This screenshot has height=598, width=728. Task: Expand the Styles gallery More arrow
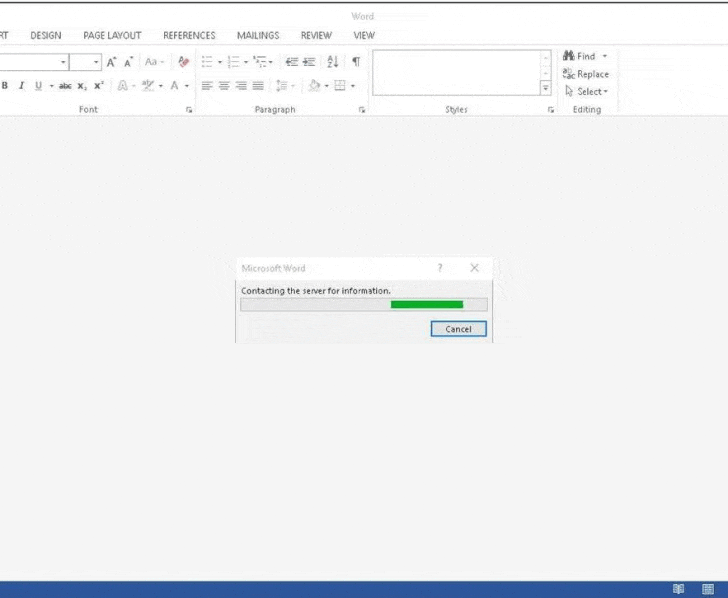[546, 88]
